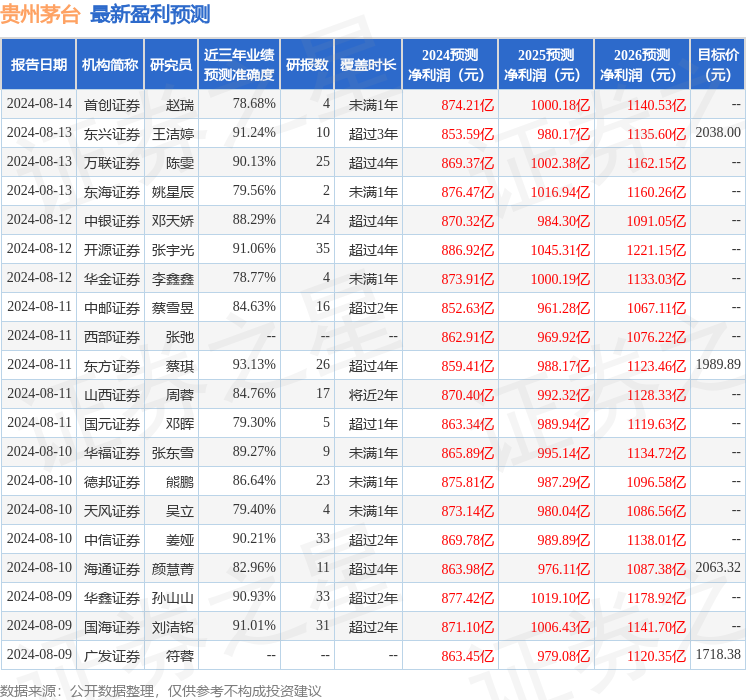Click target price 1989.89
The height and width of the screenshot is (700, 746).
[718, 365]
